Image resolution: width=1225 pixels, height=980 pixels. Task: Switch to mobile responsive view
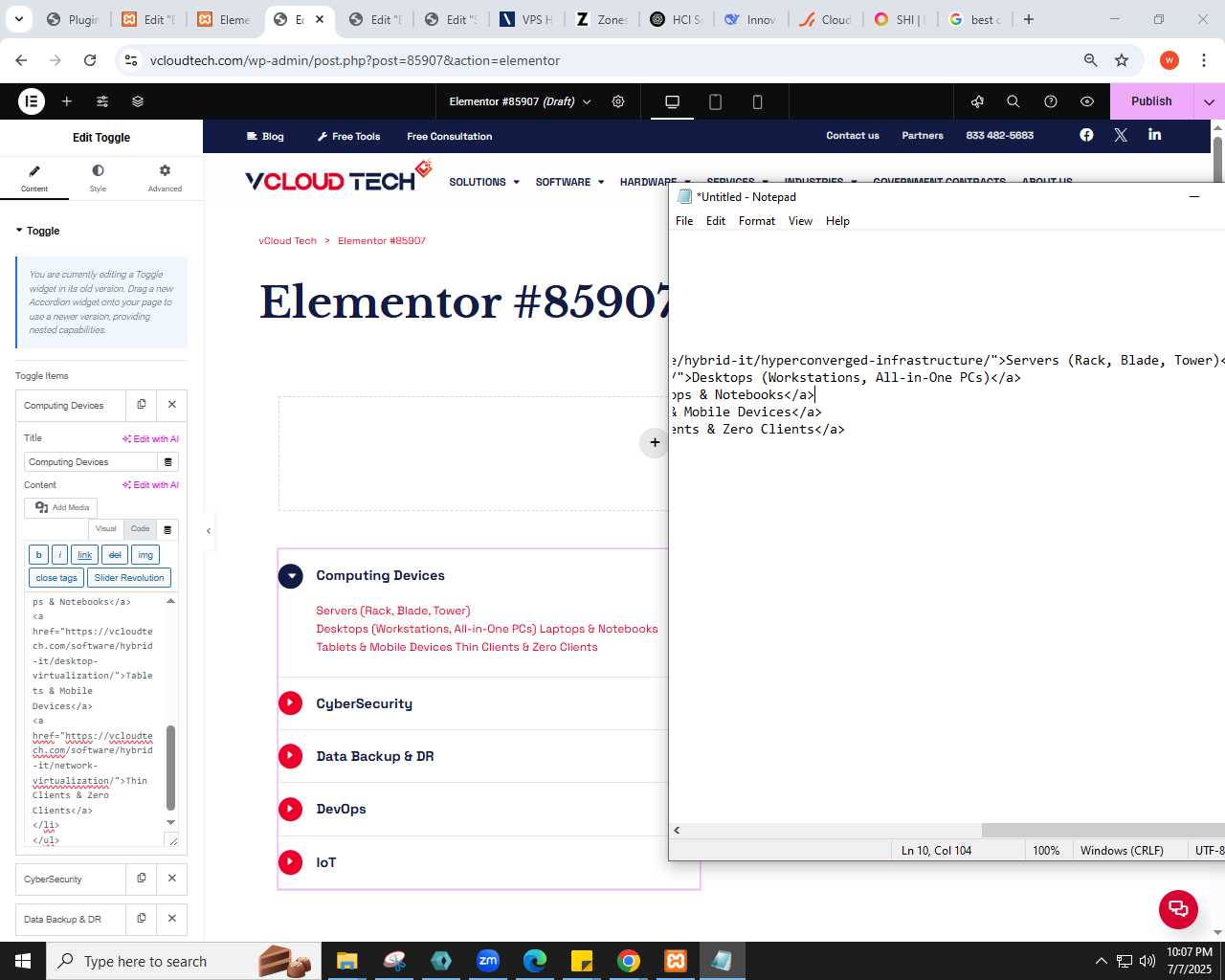coord(757,101)
